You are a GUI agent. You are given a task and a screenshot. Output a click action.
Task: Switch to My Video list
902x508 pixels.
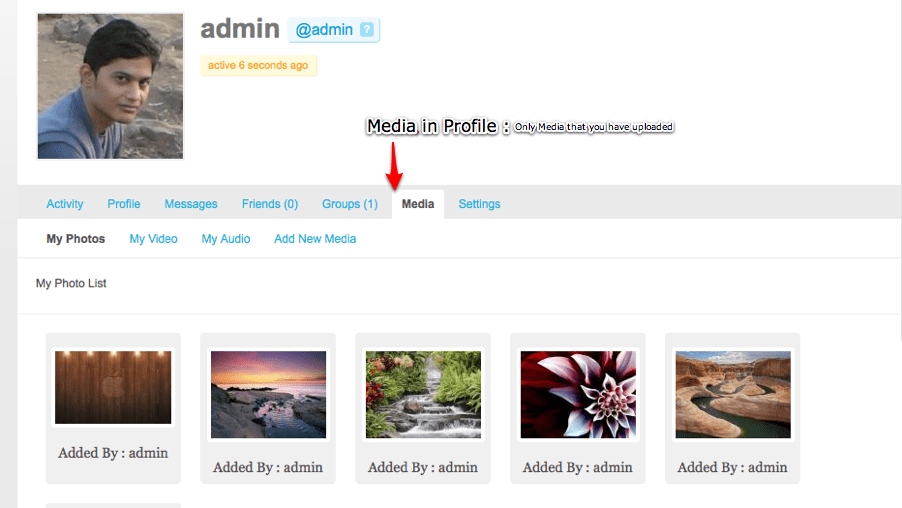(x=154, y=239)
